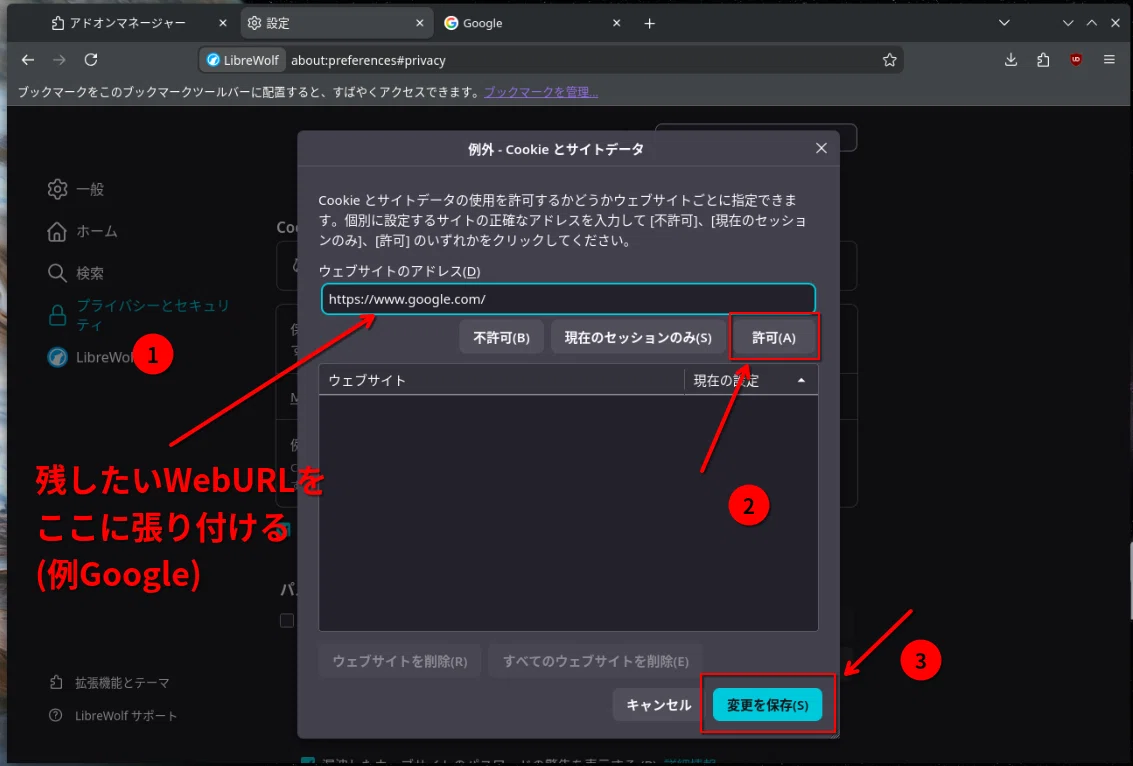Click the page reload icon
Viewport: 1133px width, 766px height.
tap(91, 60)
